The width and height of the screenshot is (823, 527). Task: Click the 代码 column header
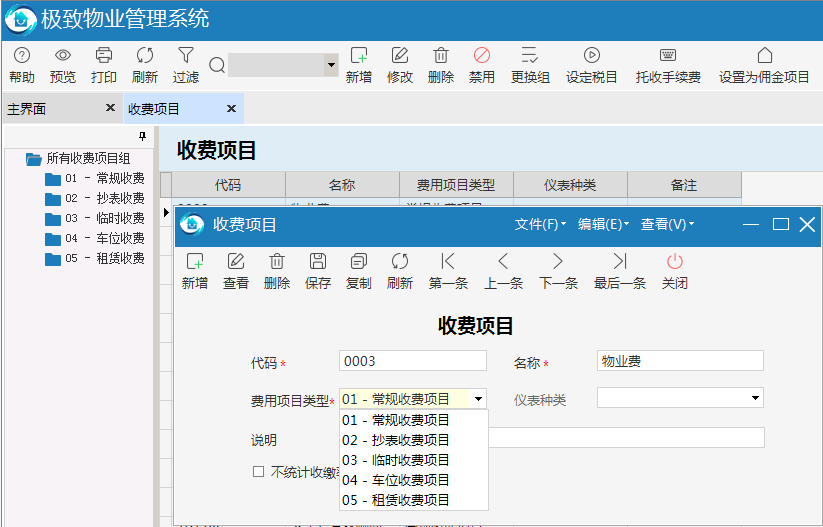click(x=228, y=185)
